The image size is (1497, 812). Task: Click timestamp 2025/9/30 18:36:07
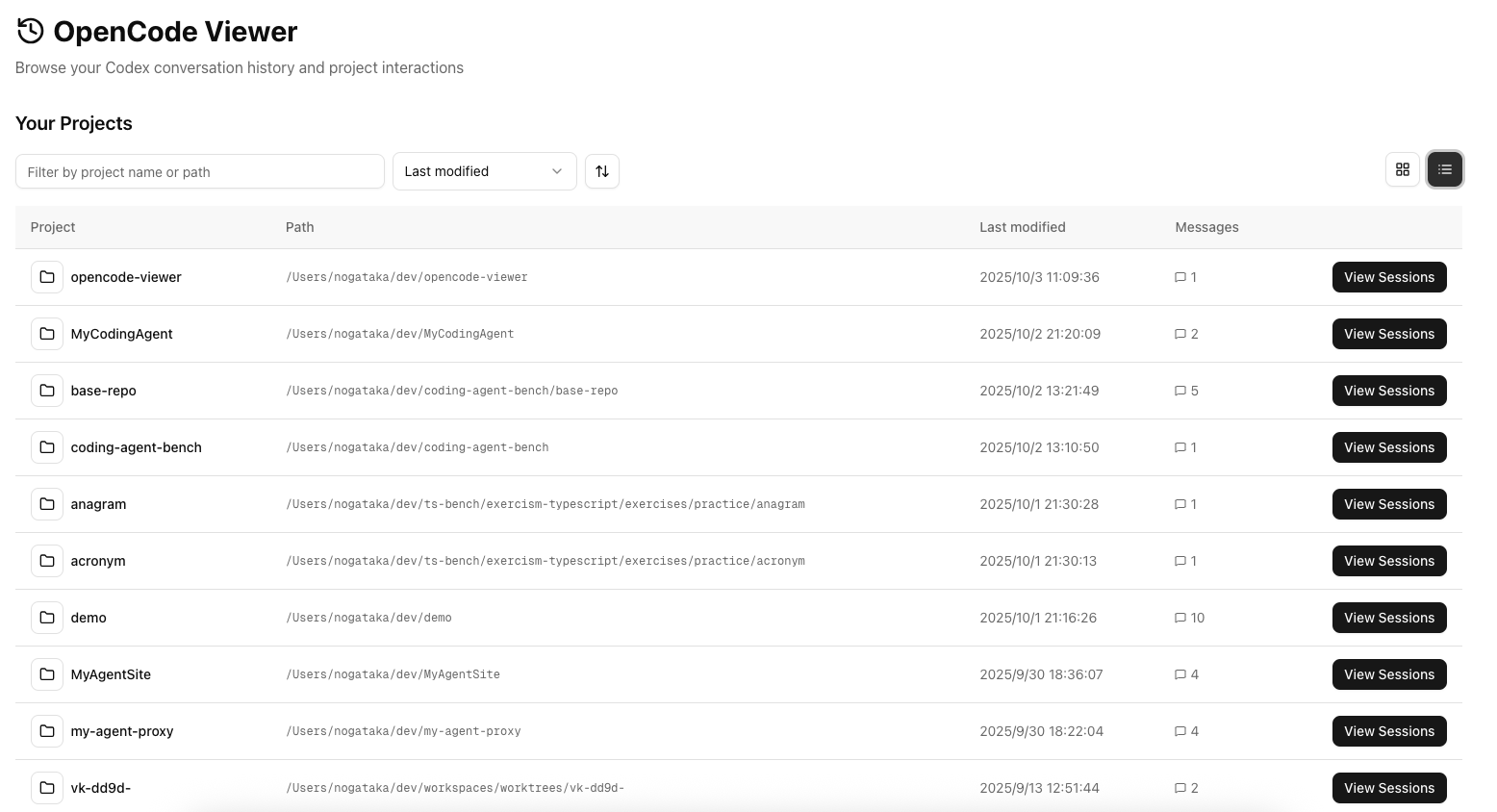(1041, 674)
